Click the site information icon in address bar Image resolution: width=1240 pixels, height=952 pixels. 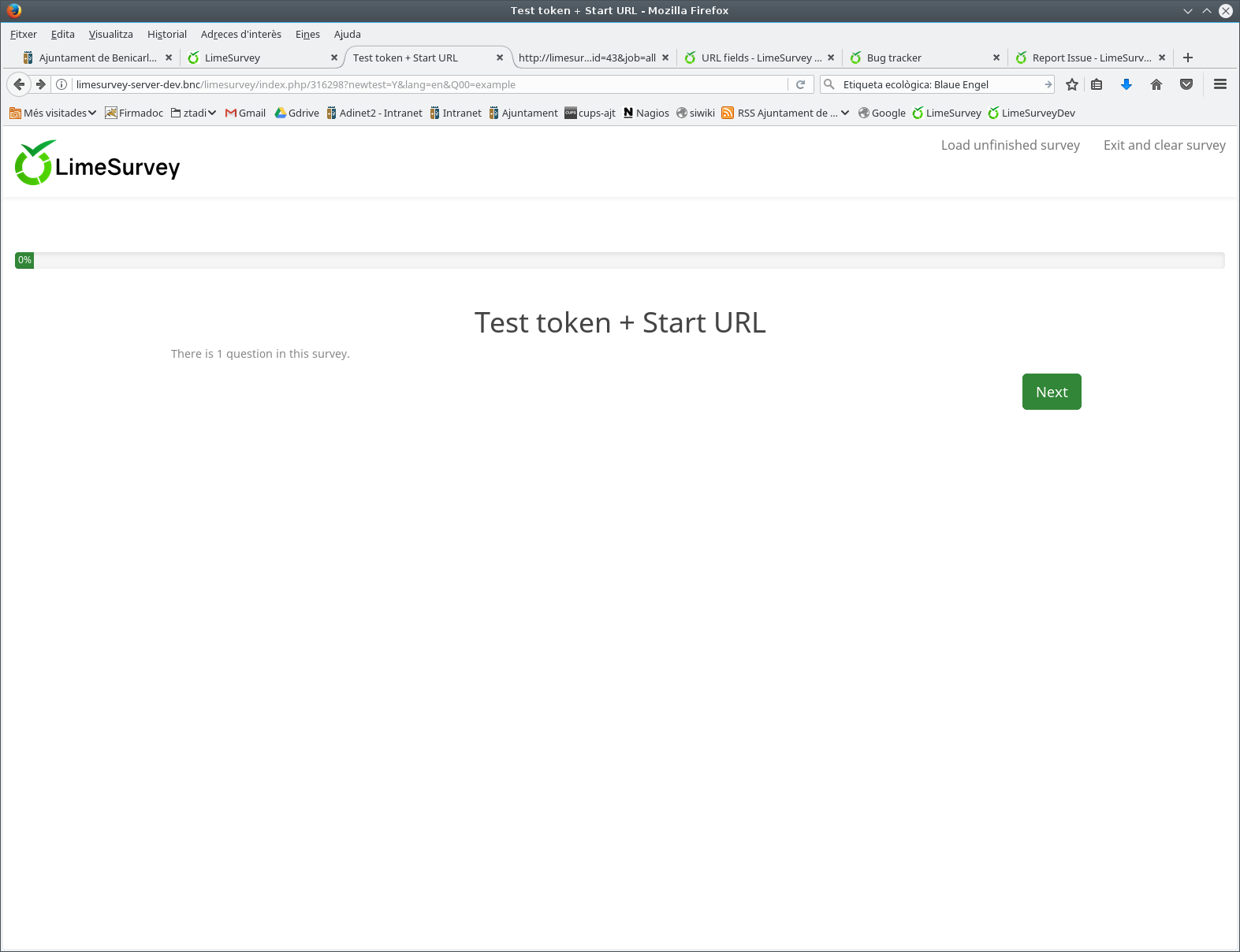point(61,84)
